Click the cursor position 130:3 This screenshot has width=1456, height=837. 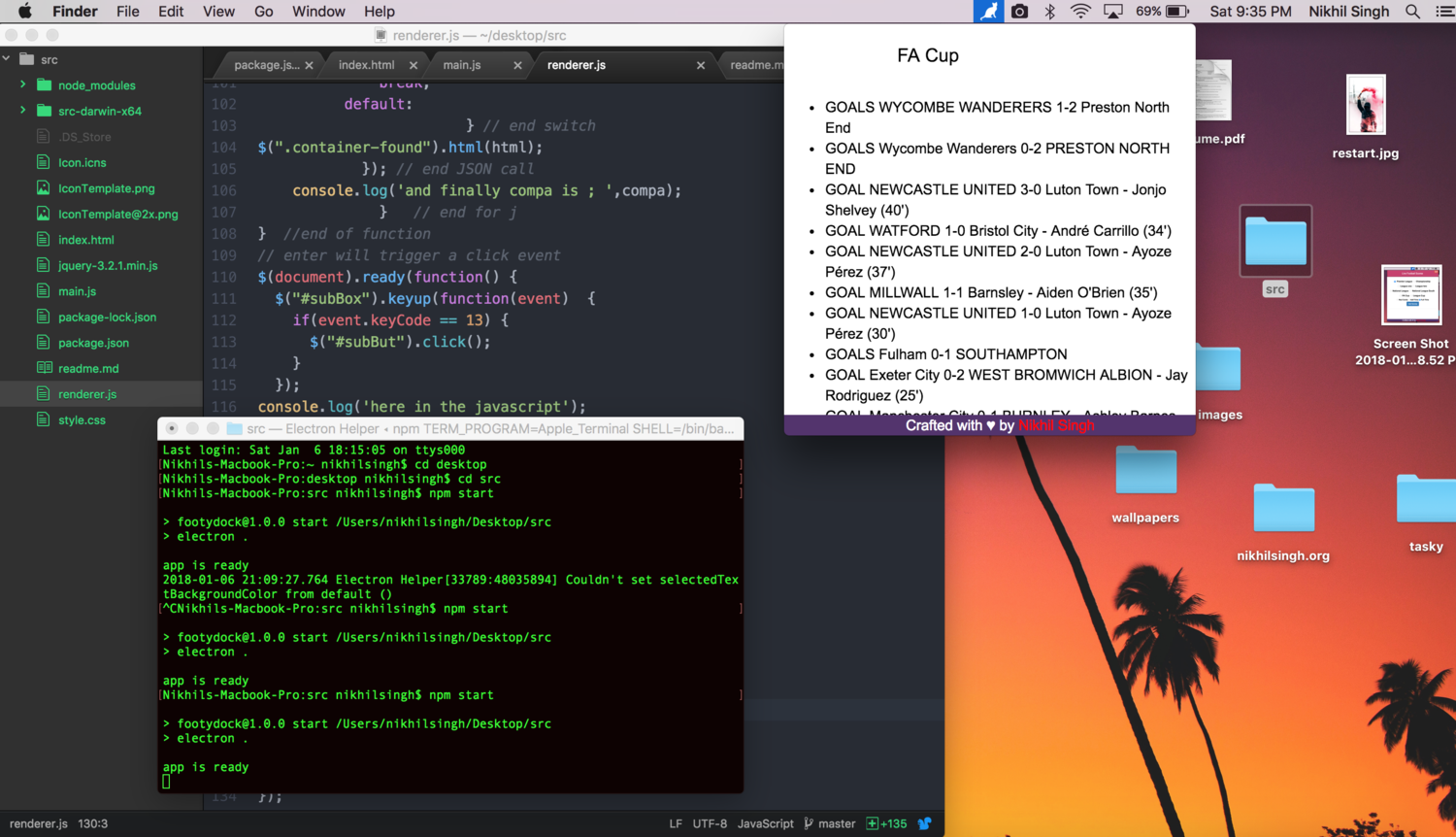click(x=93, y=823)
